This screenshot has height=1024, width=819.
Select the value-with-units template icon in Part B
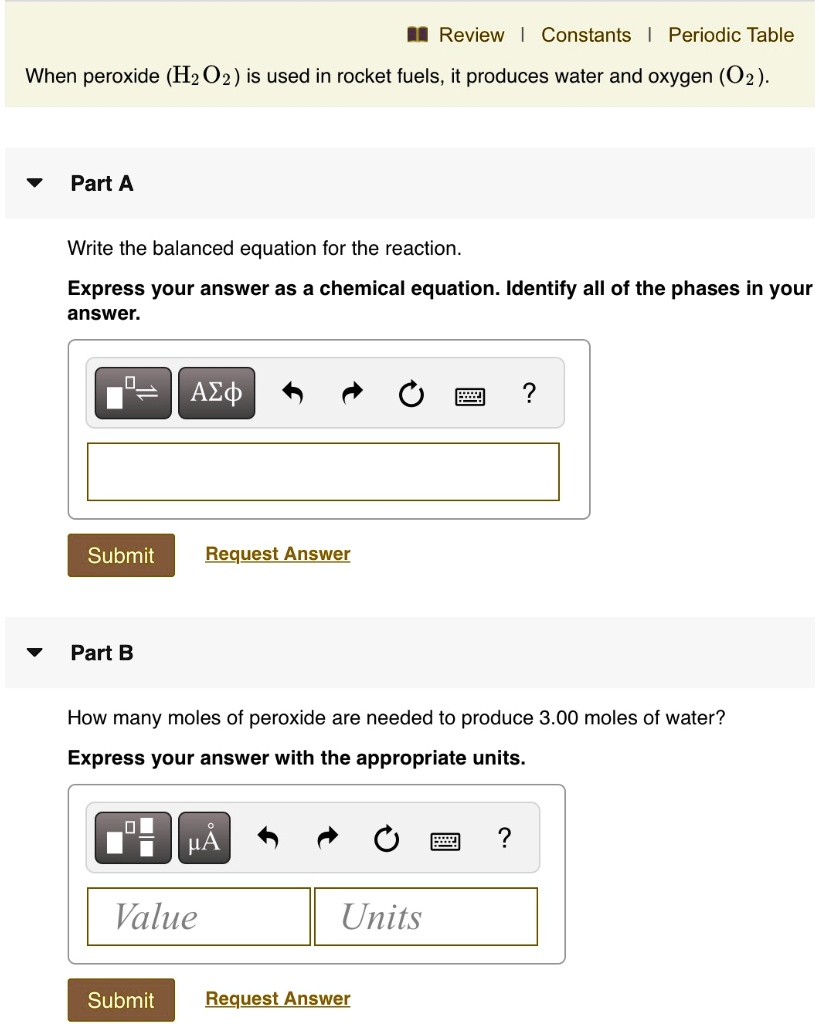132,837
